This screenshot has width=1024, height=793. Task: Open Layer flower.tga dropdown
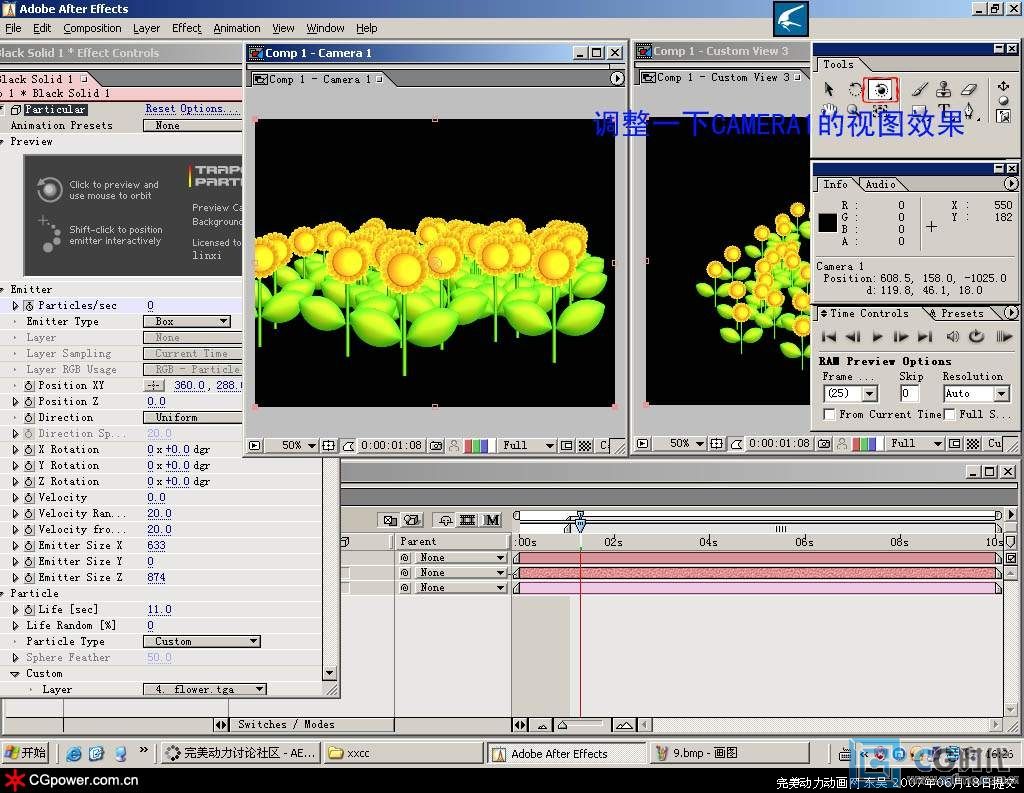tap(205, 689)
